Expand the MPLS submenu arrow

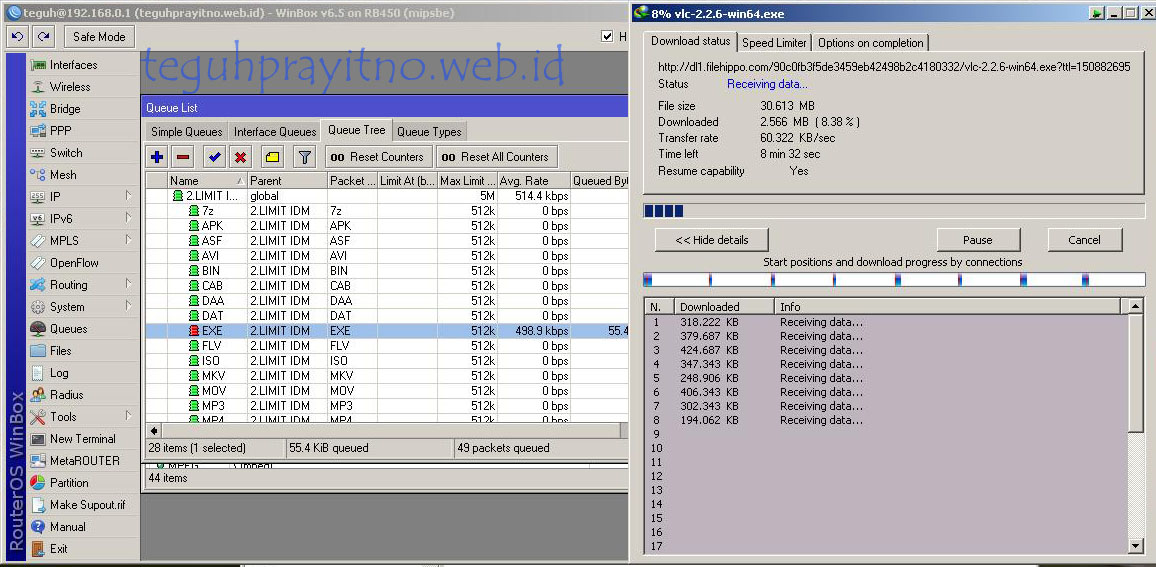pyautogui.click(x=128, y=240)
